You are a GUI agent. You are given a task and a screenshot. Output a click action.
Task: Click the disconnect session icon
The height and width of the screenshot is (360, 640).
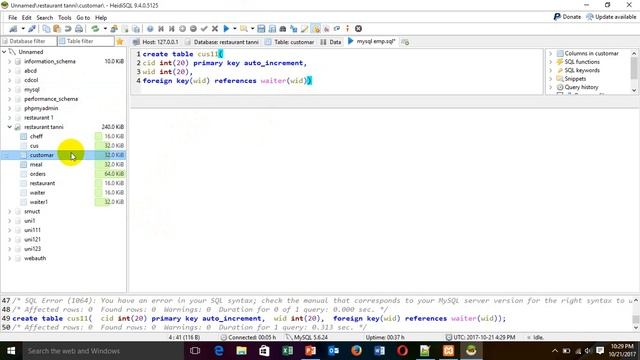(x=32, y=29)
